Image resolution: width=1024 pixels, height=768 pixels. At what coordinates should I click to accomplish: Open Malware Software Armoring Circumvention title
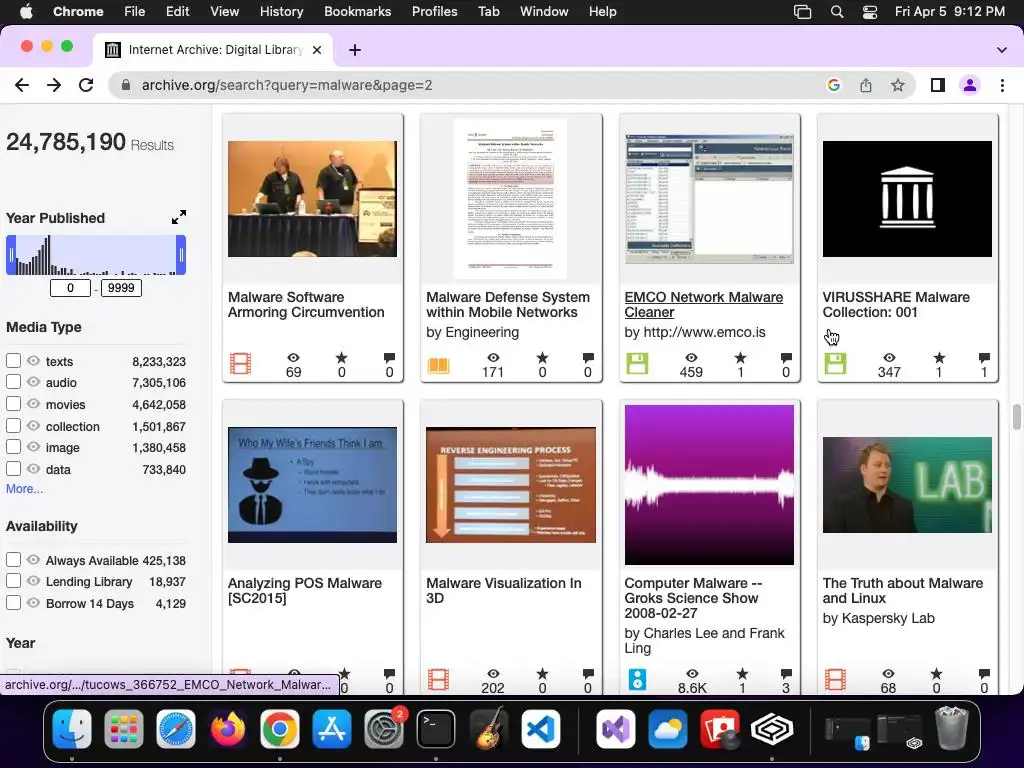(x=306, y=304)
